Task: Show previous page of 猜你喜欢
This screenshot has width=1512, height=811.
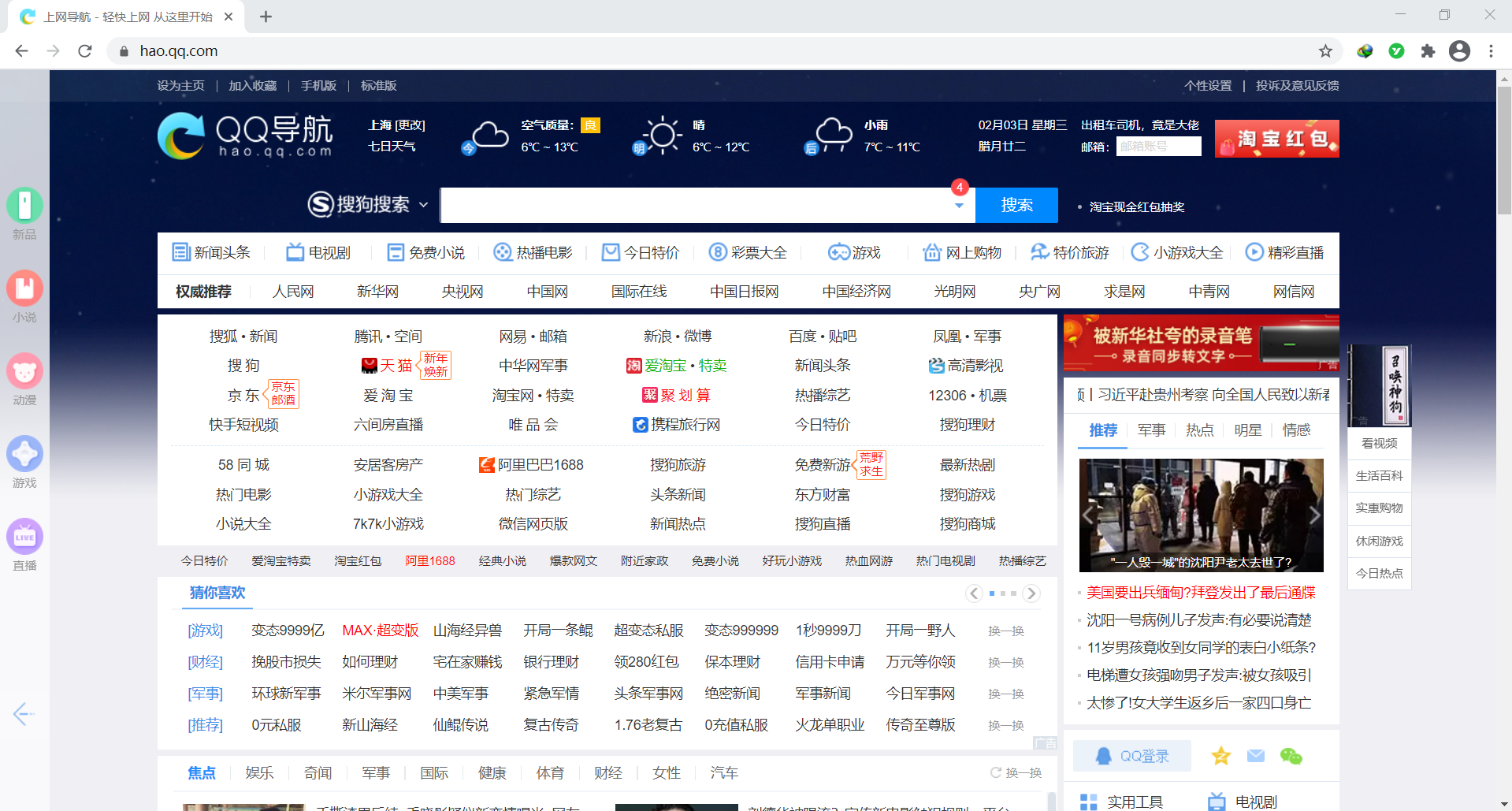Action: [975, 593]
